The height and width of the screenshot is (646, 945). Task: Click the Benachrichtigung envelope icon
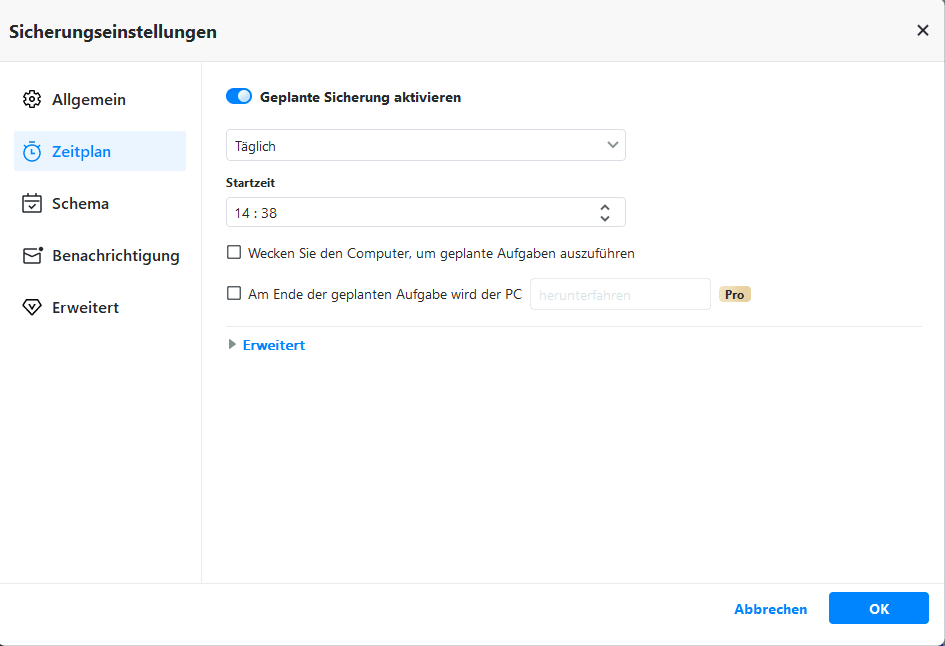32,256
